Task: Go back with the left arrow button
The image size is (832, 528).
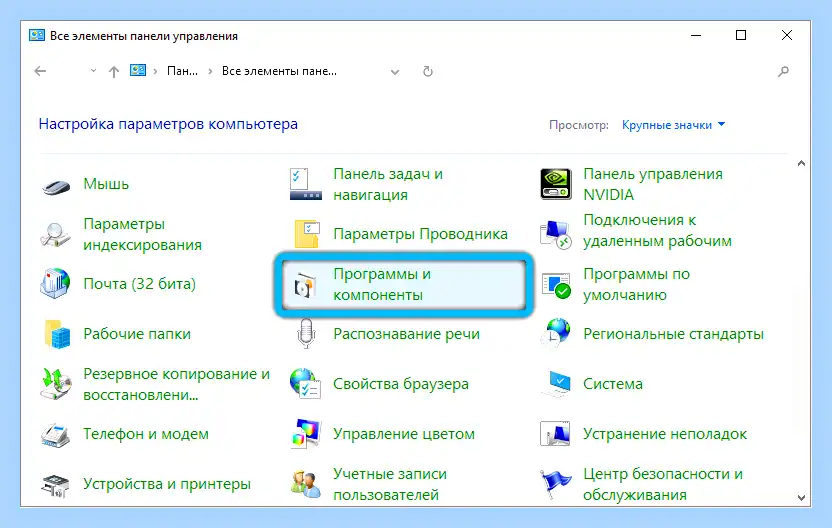Action: pyautogui.click(x=40, y=71)
